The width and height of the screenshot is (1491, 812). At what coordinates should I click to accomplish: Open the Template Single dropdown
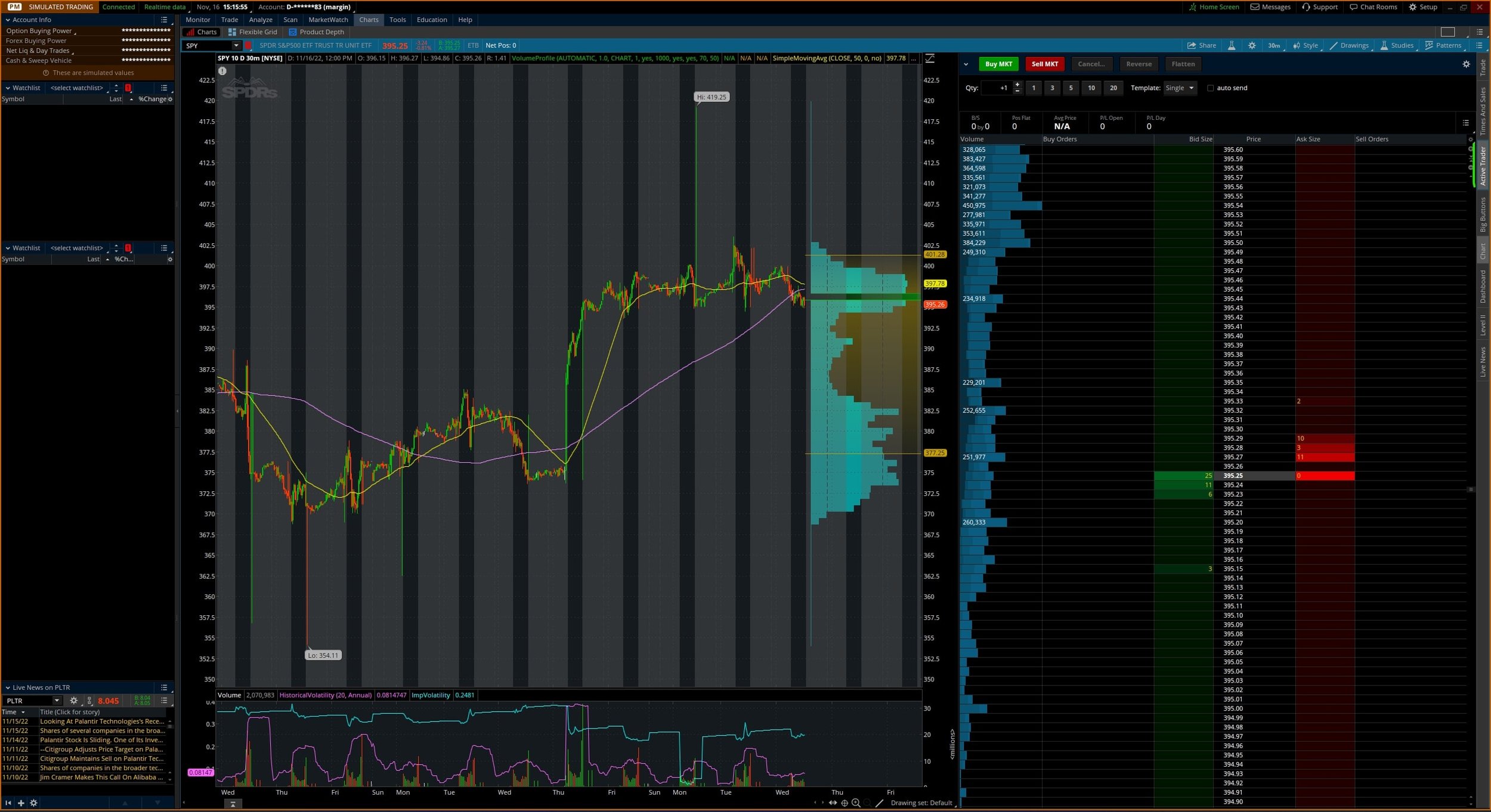pyautogui.click(x=1180, y=88)
